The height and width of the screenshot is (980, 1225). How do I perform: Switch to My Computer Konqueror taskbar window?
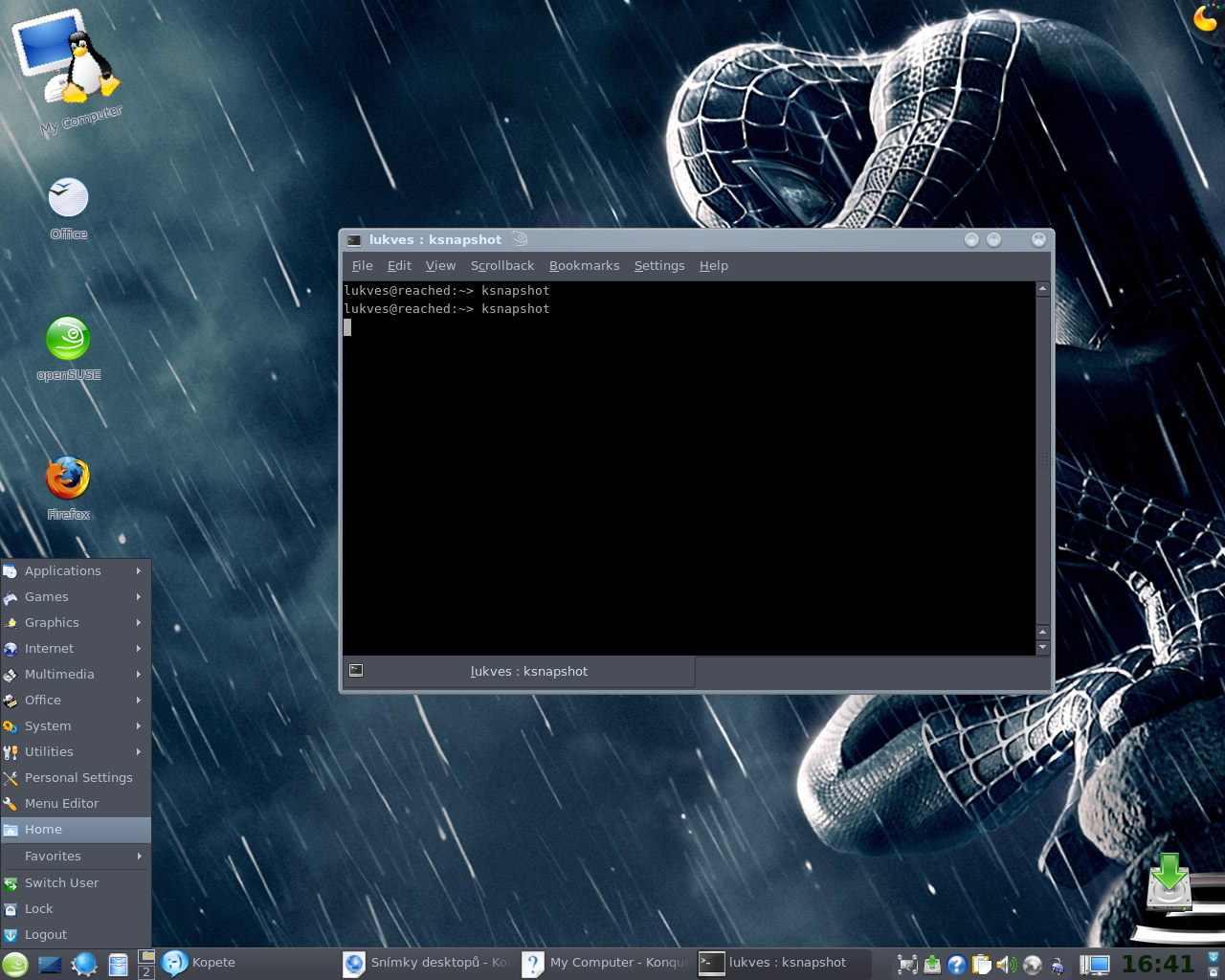(607, 963)
